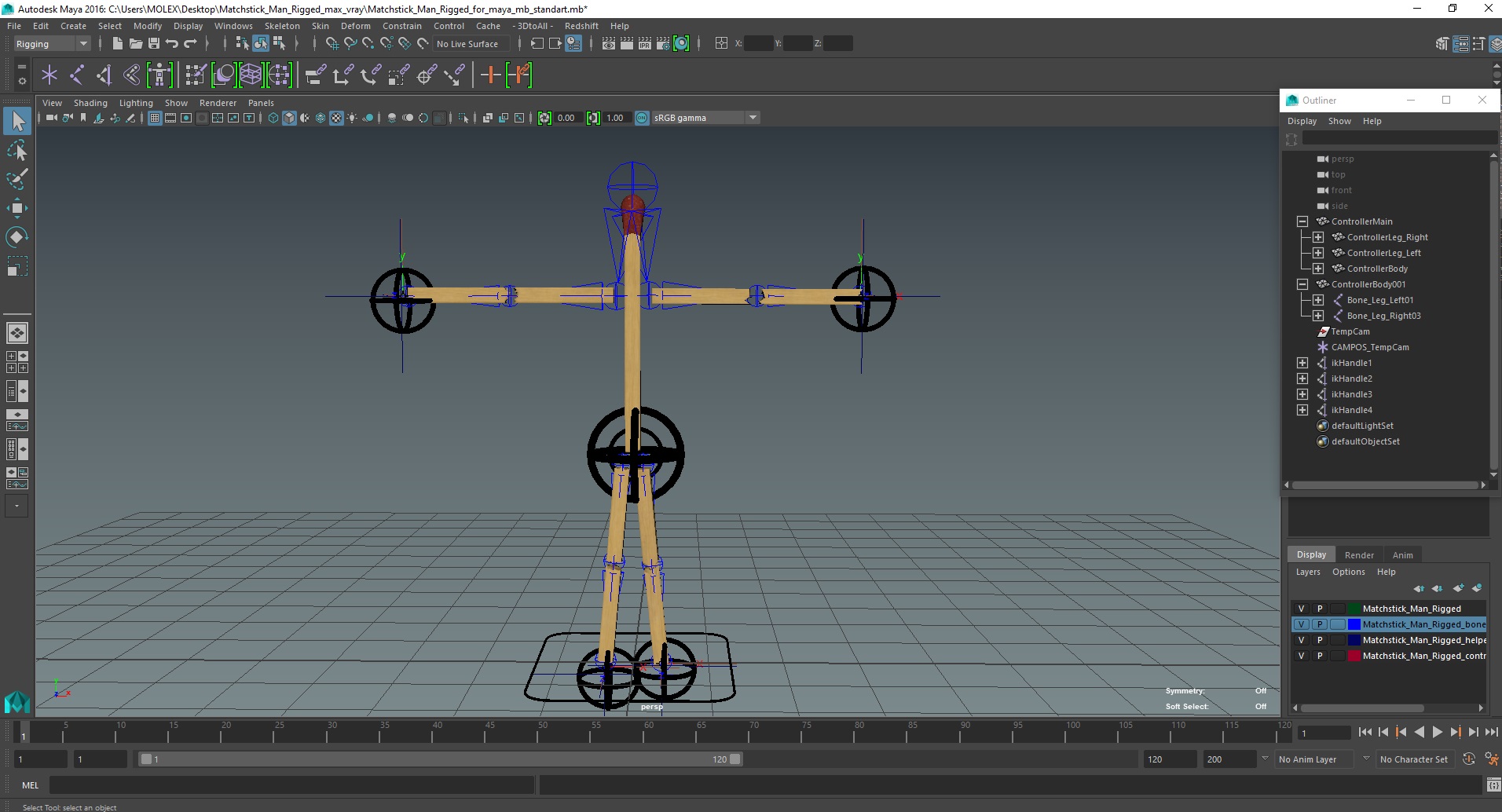Click the MEL script language label

tap(30, 785)
